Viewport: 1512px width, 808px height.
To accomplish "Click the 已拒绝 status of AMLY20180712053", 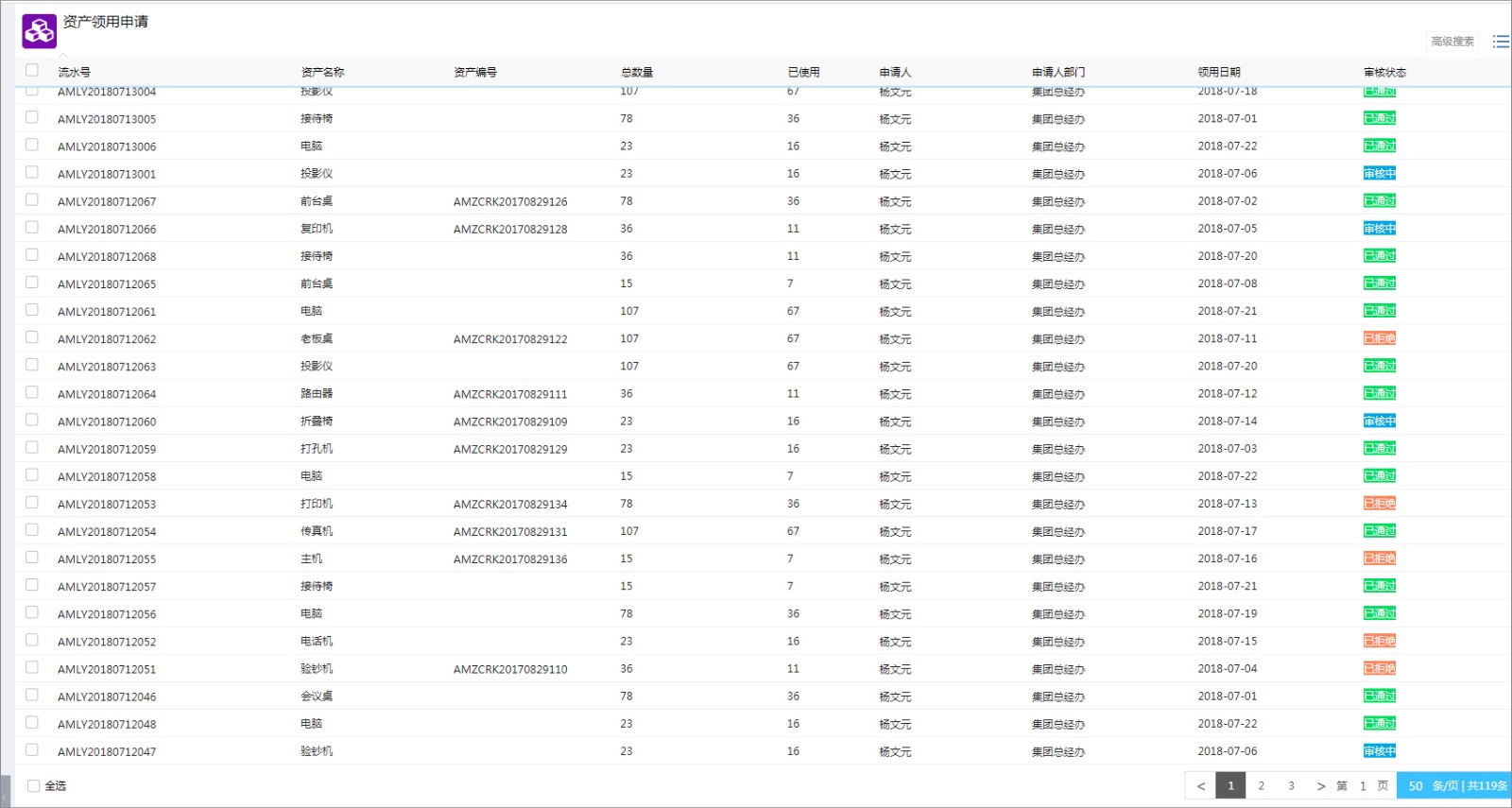I will [x=1380, y=504].
